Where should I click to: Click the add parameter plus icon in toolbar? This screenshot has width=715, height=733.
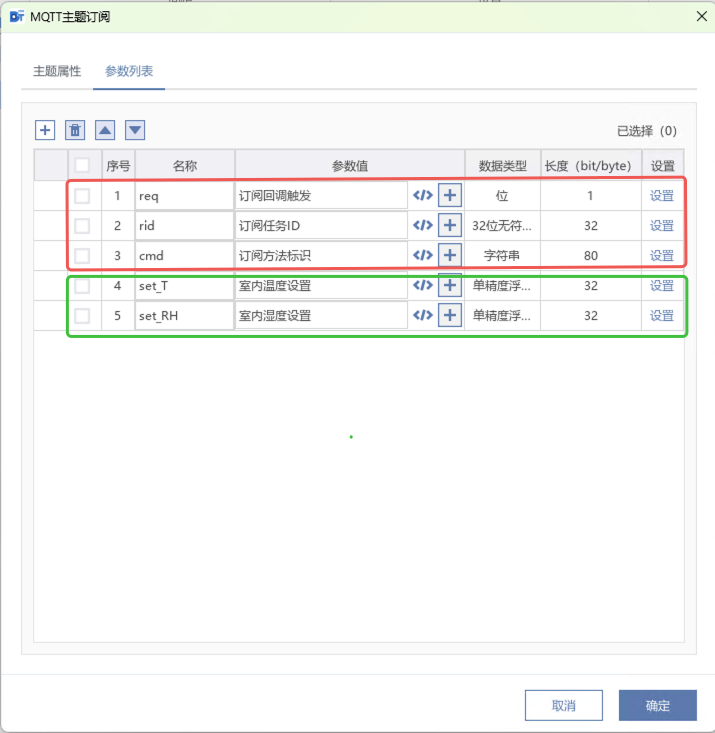coord(45,130)
